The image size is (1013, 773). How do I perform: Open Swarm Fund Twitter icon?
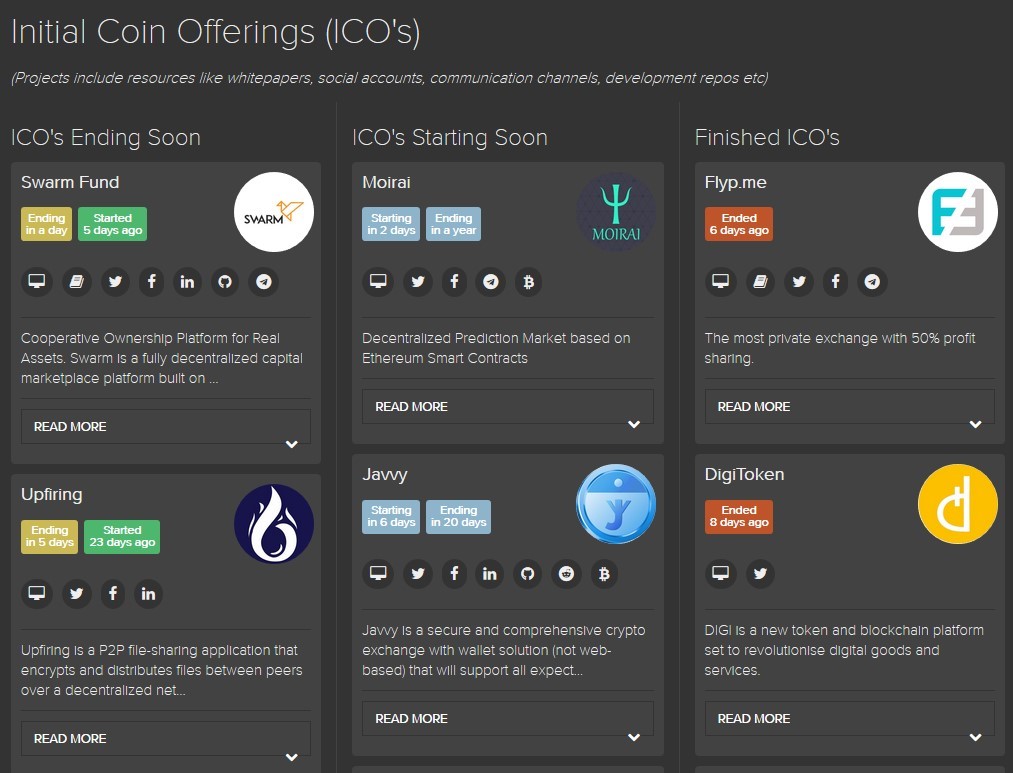point(115,282)
